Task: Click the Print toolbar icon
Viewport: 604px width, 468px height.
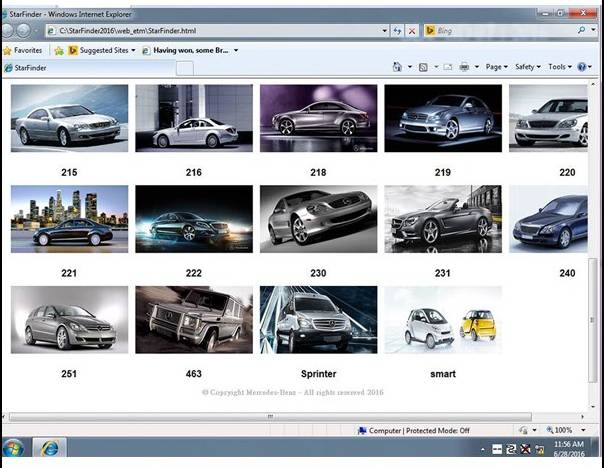Action: [x=464, y=67]
